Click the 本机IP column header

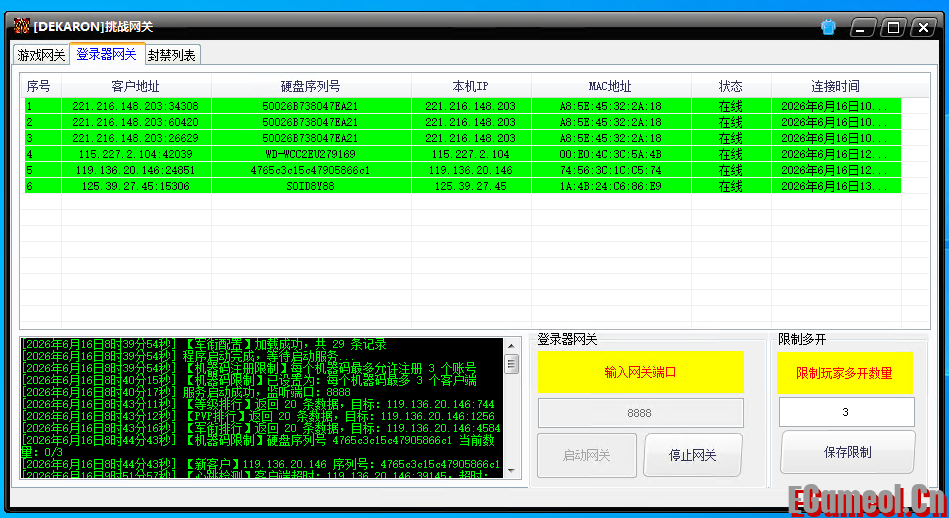coord(471,86)
